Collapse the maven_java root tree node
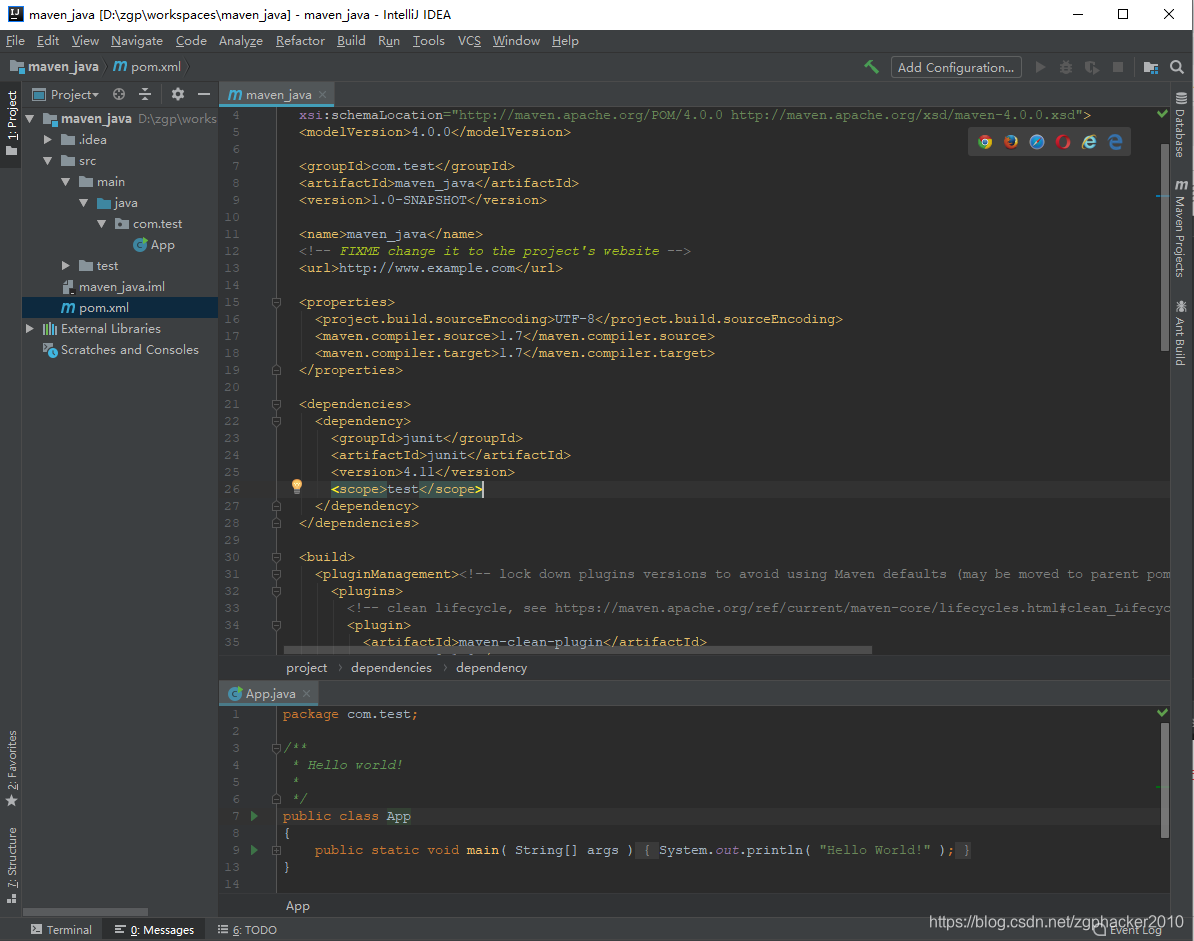The width and height of the screenshot is (1194, 941). pos(30,119)
